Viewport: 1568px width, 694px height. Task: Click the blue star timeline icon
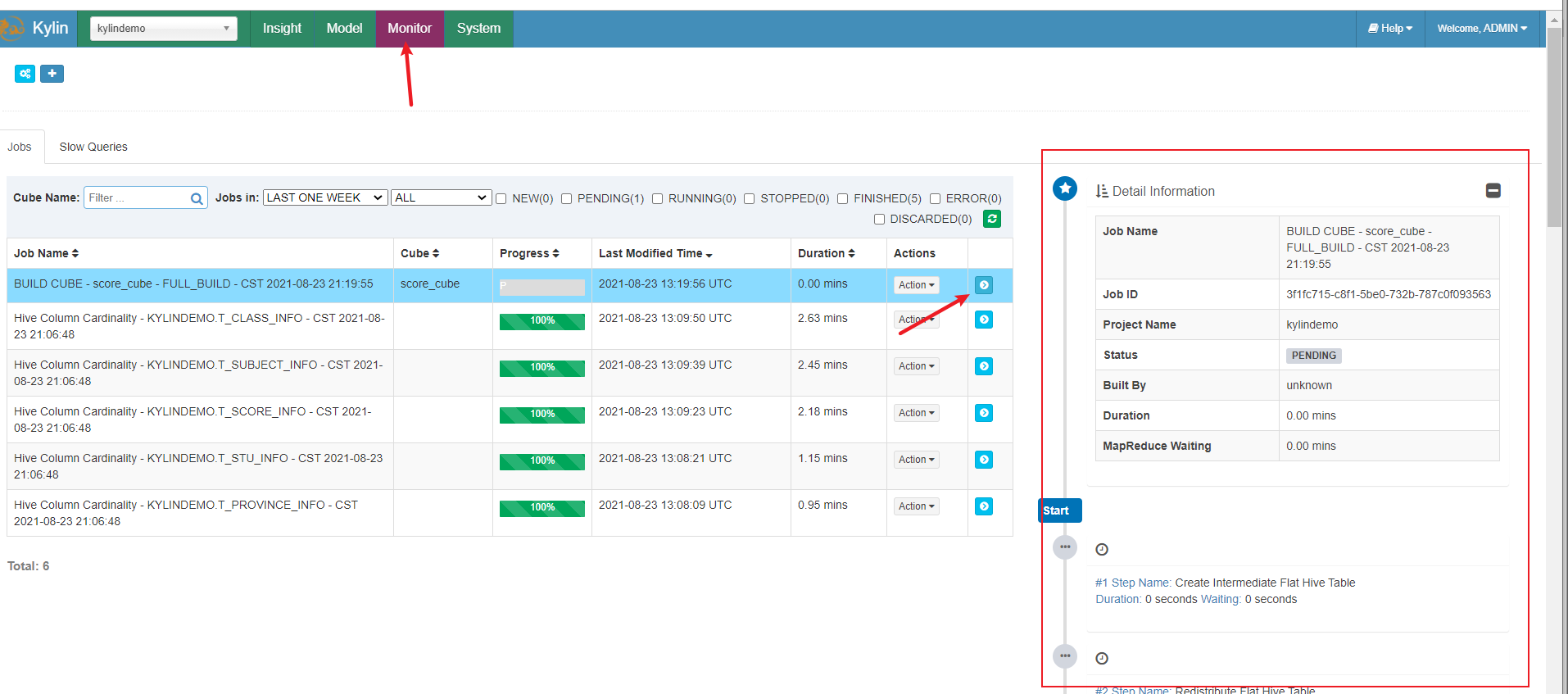1065,188
